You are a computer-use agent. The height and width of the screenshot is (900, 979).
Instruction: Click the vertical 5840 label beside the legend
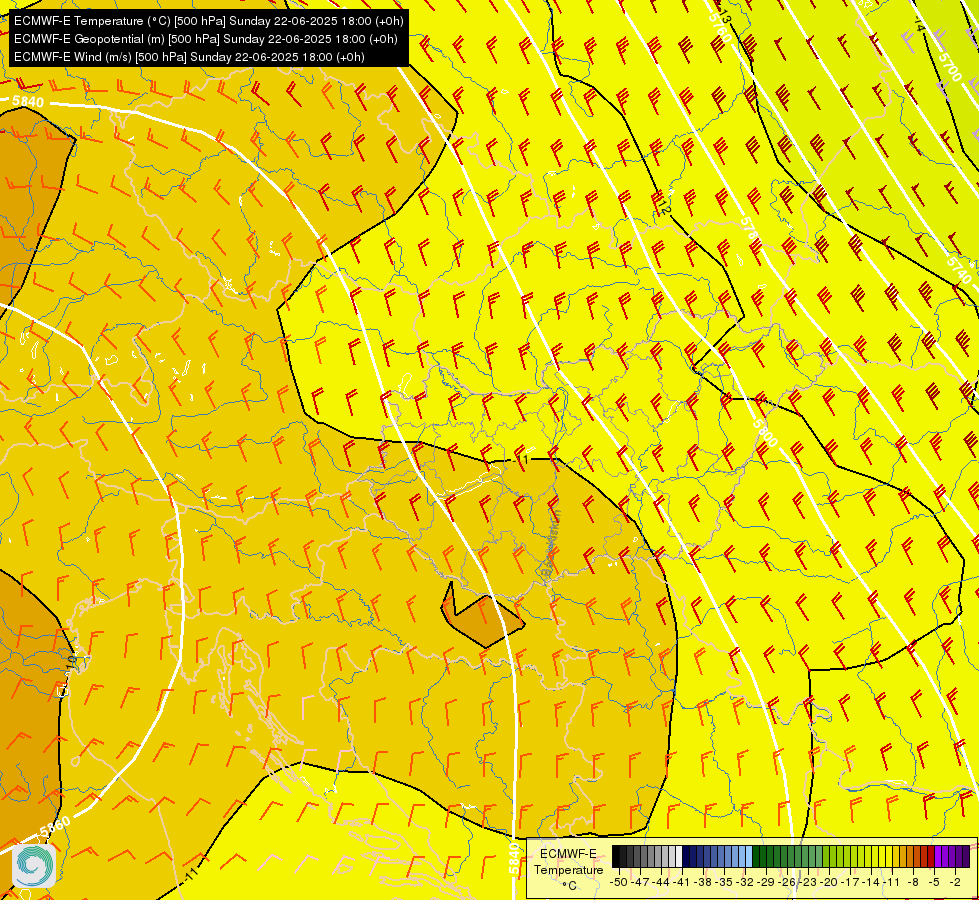pyautogui.click(x=513, y=859)
